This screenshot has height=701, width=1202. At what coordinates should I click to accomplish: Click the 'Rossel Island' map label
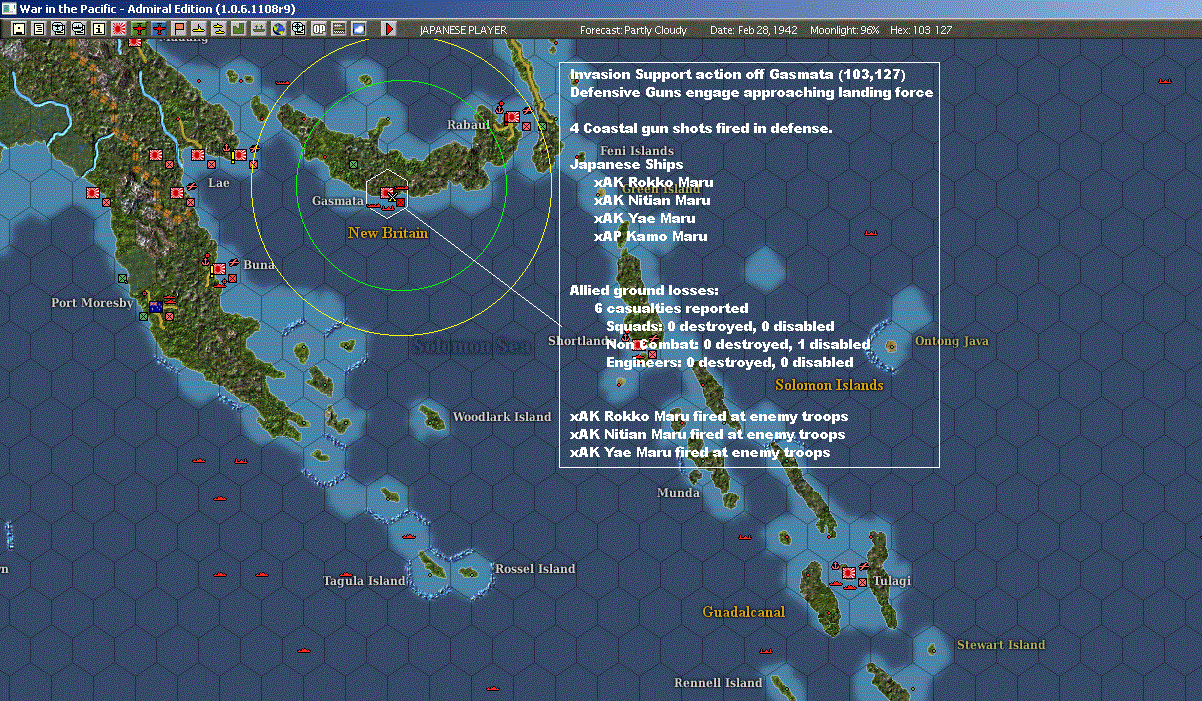536,569
